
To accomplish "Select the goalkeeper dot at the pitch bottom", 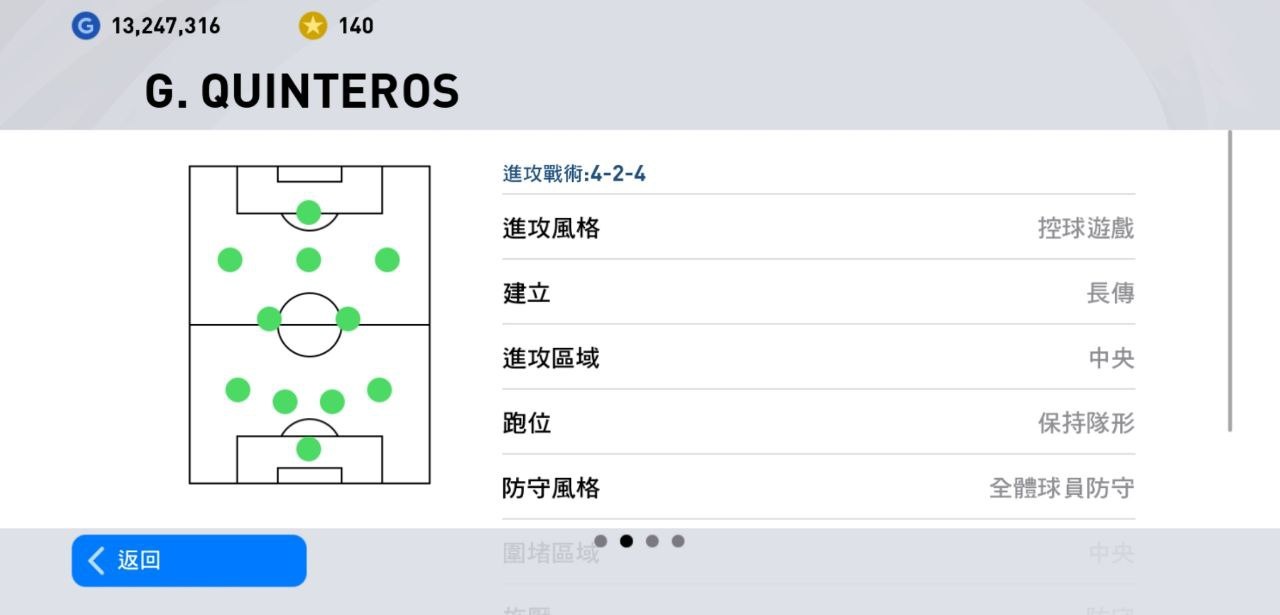I will pyautogui.click(x=309, y=449).
